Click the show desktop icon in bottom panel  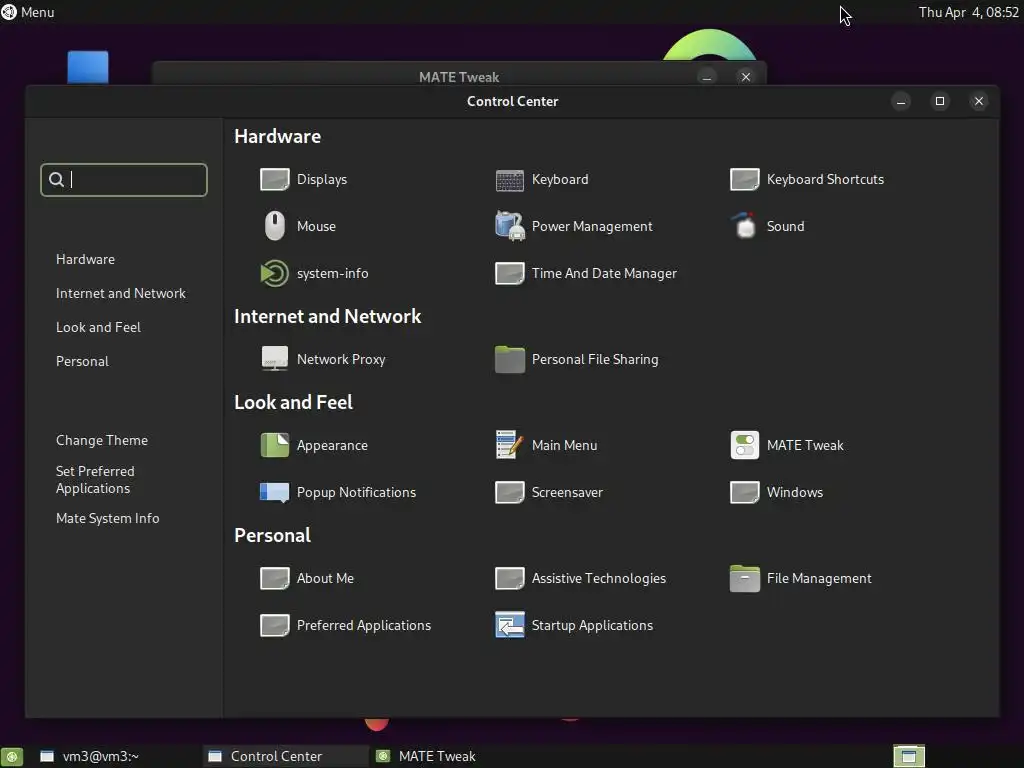pos(11,757)
